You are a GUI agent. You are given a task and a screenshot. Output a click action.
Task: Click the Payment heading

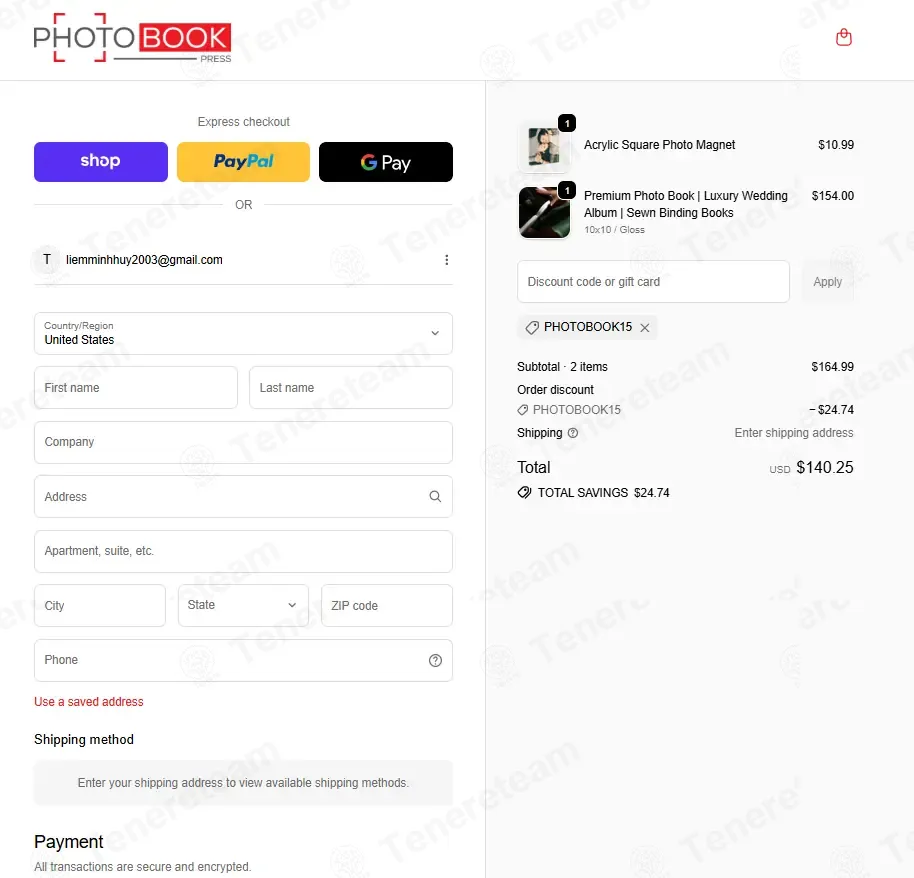pos(68,842)
